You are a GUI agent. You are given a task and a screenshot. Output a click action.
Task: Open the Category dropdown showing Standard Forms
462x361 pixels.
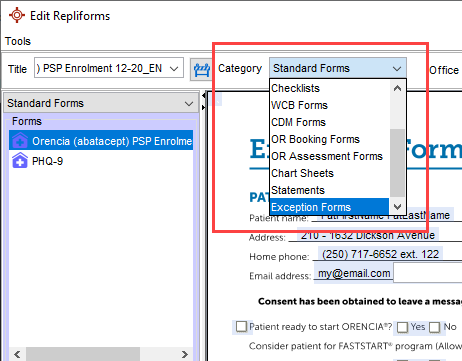(338, 68)
